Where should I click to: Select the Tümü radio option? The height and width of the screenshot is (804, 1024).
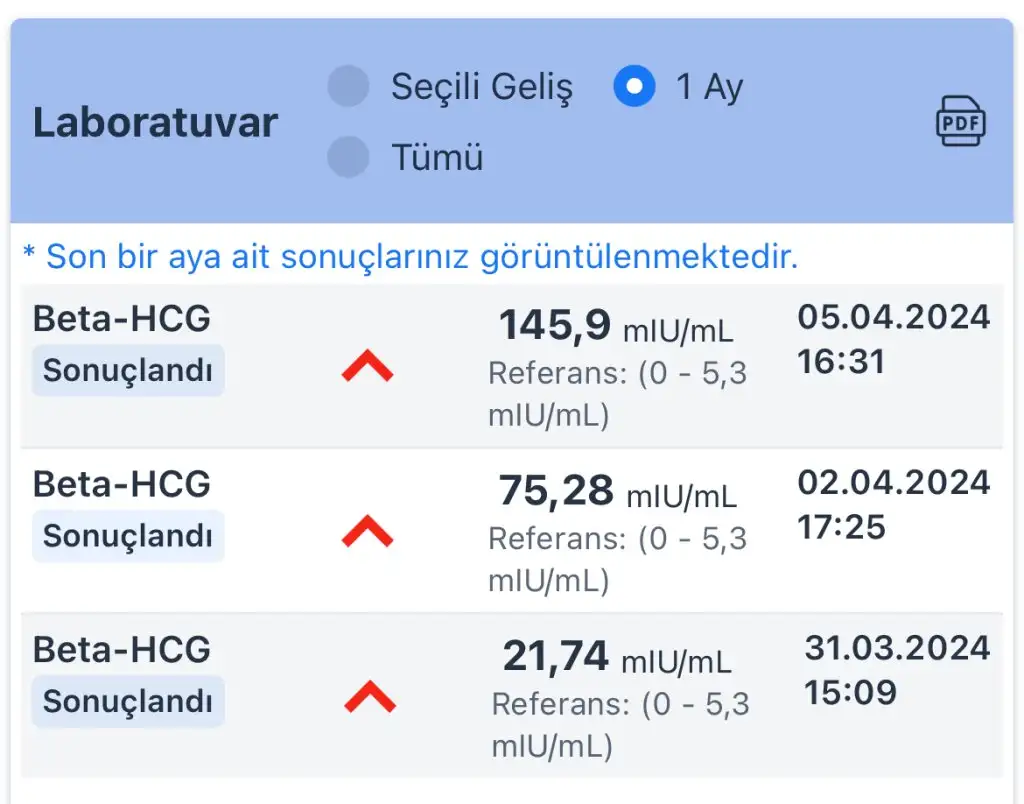(348, 157)
